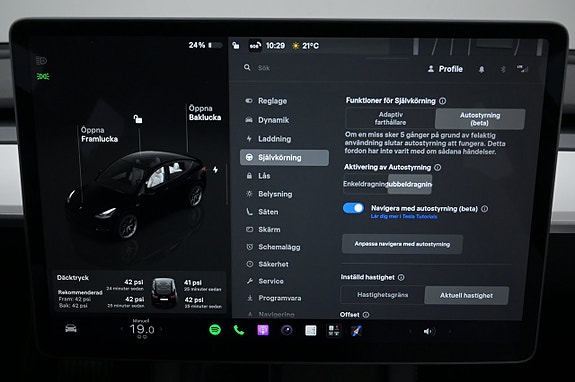Tap the volume speaker icon
This screenshot has height=382, width=575.
pos(428,331)
